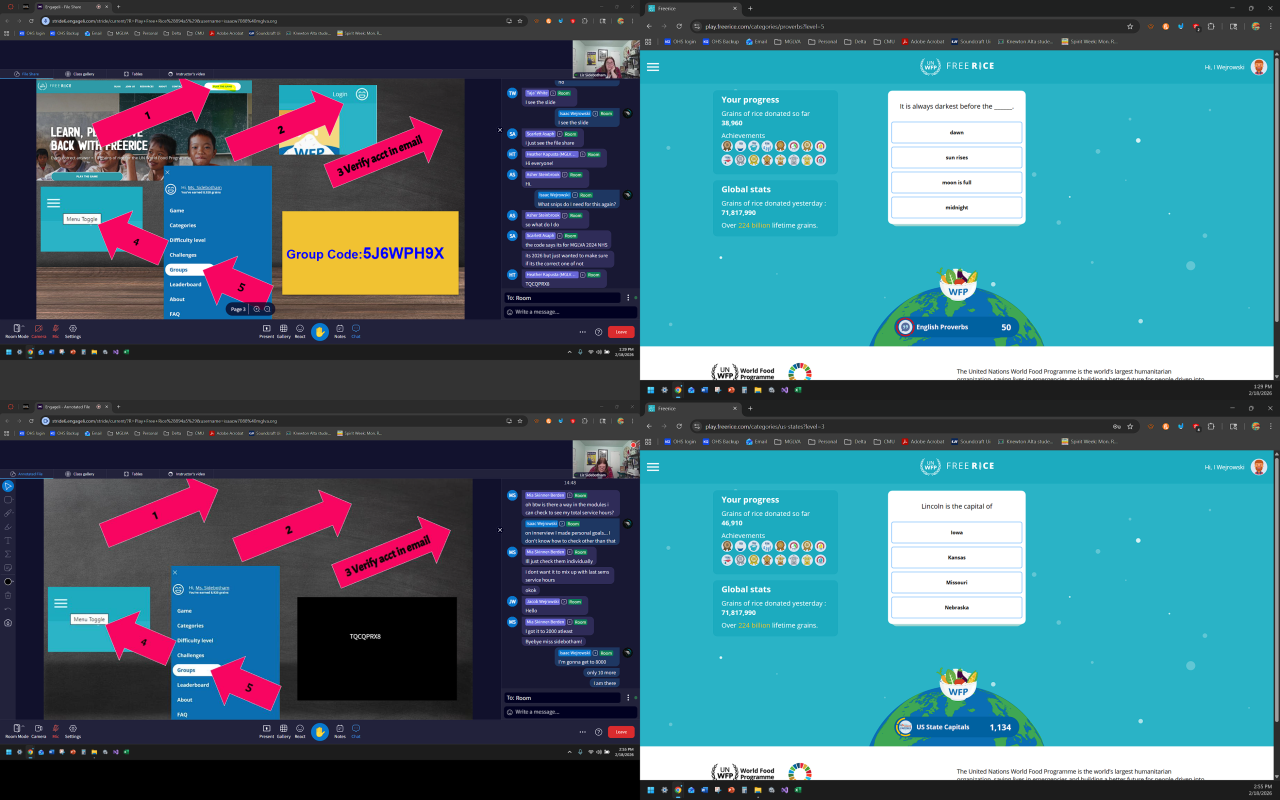Open Class gallery tab in top Engageli window
Image resolution: width=1280 pixels, height=800 pixels.
click(x=80, y=74)
